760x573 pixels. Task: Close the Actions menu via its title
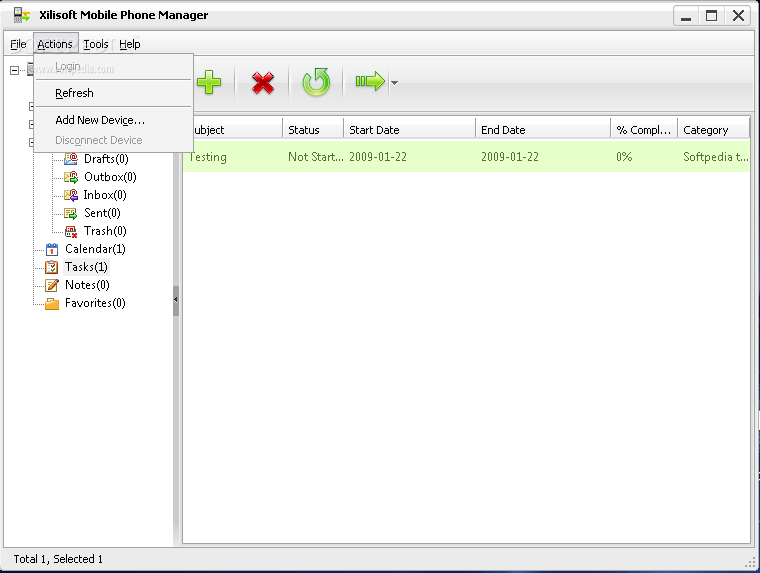(55, 44)
